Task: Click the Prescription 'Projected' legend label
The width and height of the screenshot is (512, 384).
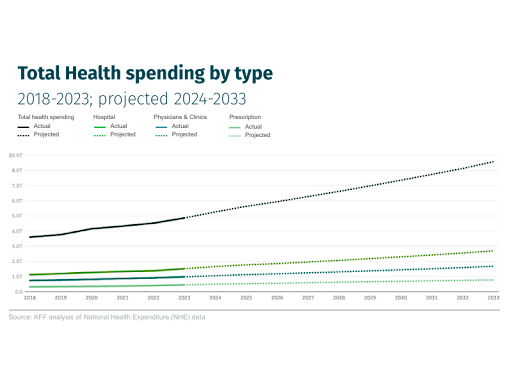Action: coord(258,135)
